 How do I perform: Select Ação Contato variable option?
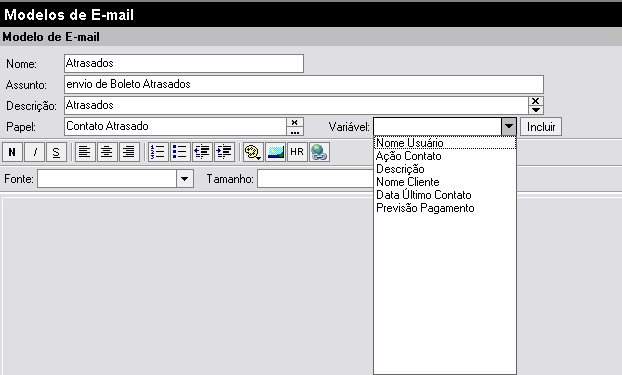(x=445, y=156)
